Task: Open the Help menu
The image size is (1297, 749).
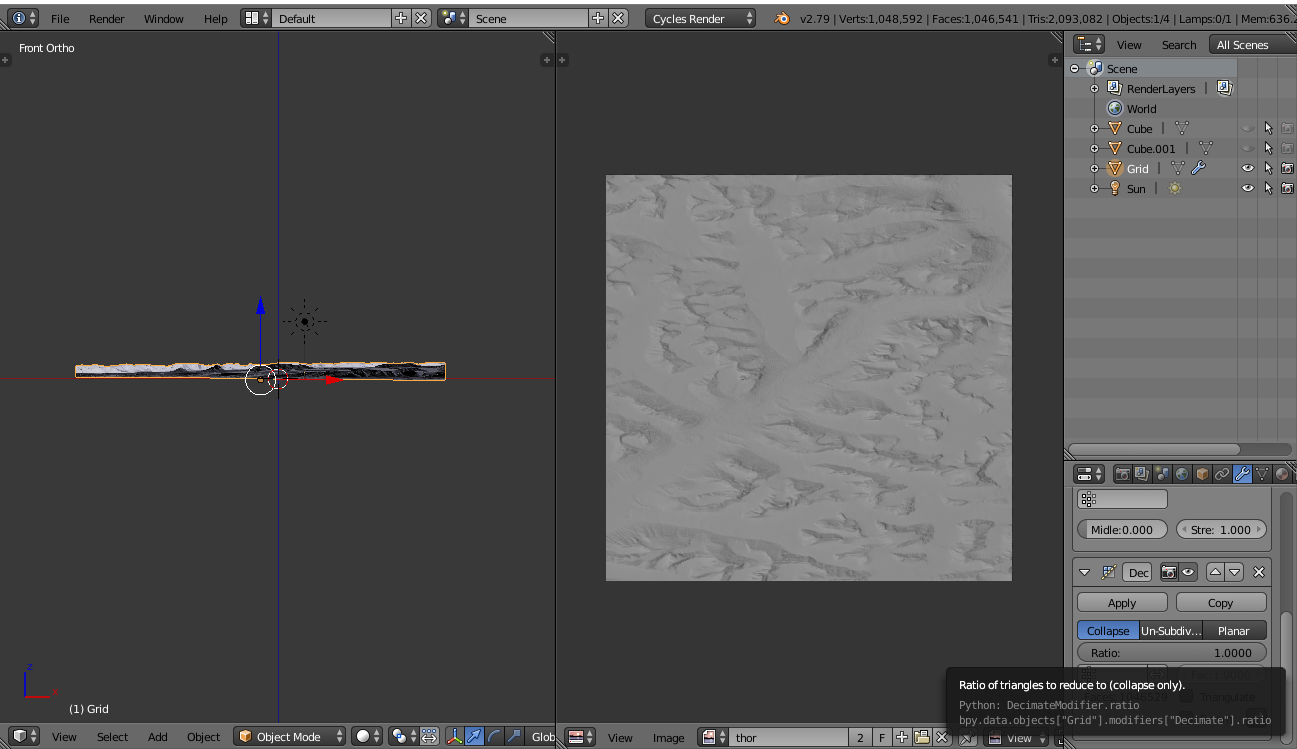Action: click(216, 18)
